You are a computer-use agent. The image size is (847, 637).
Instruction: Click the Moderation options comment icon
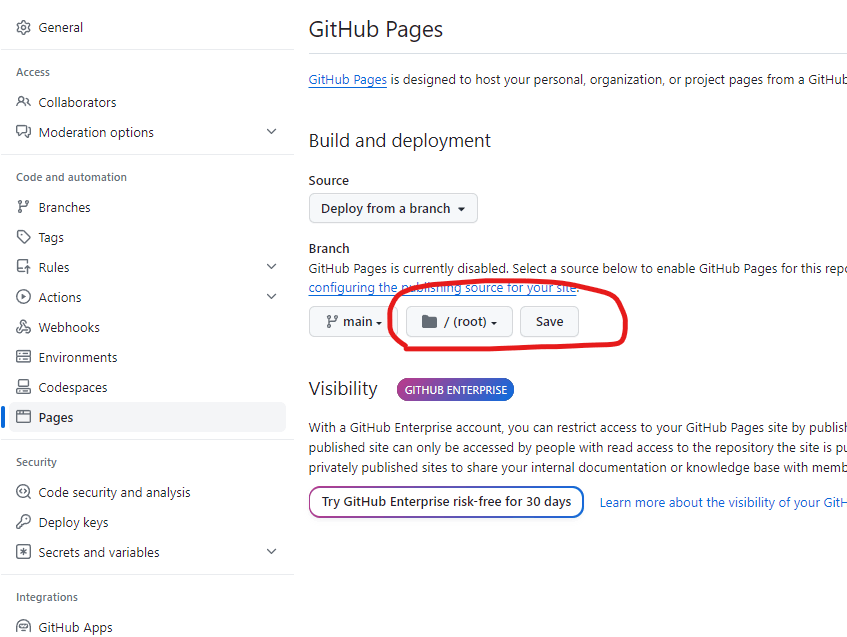(23, 132)
